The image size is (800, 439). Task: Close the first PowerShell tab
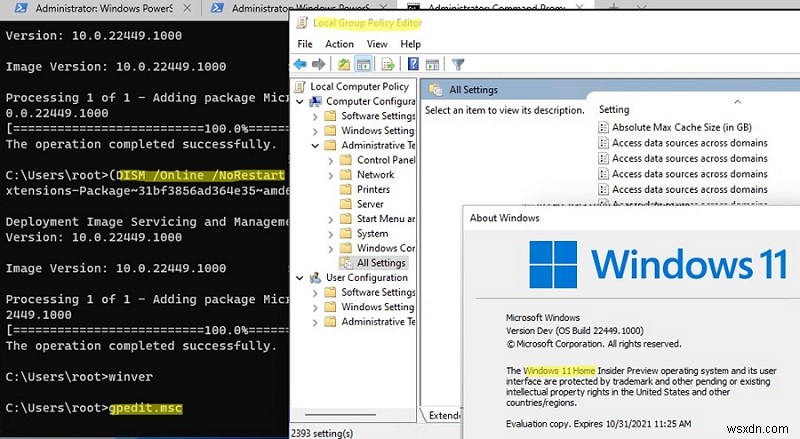point(187,8)
